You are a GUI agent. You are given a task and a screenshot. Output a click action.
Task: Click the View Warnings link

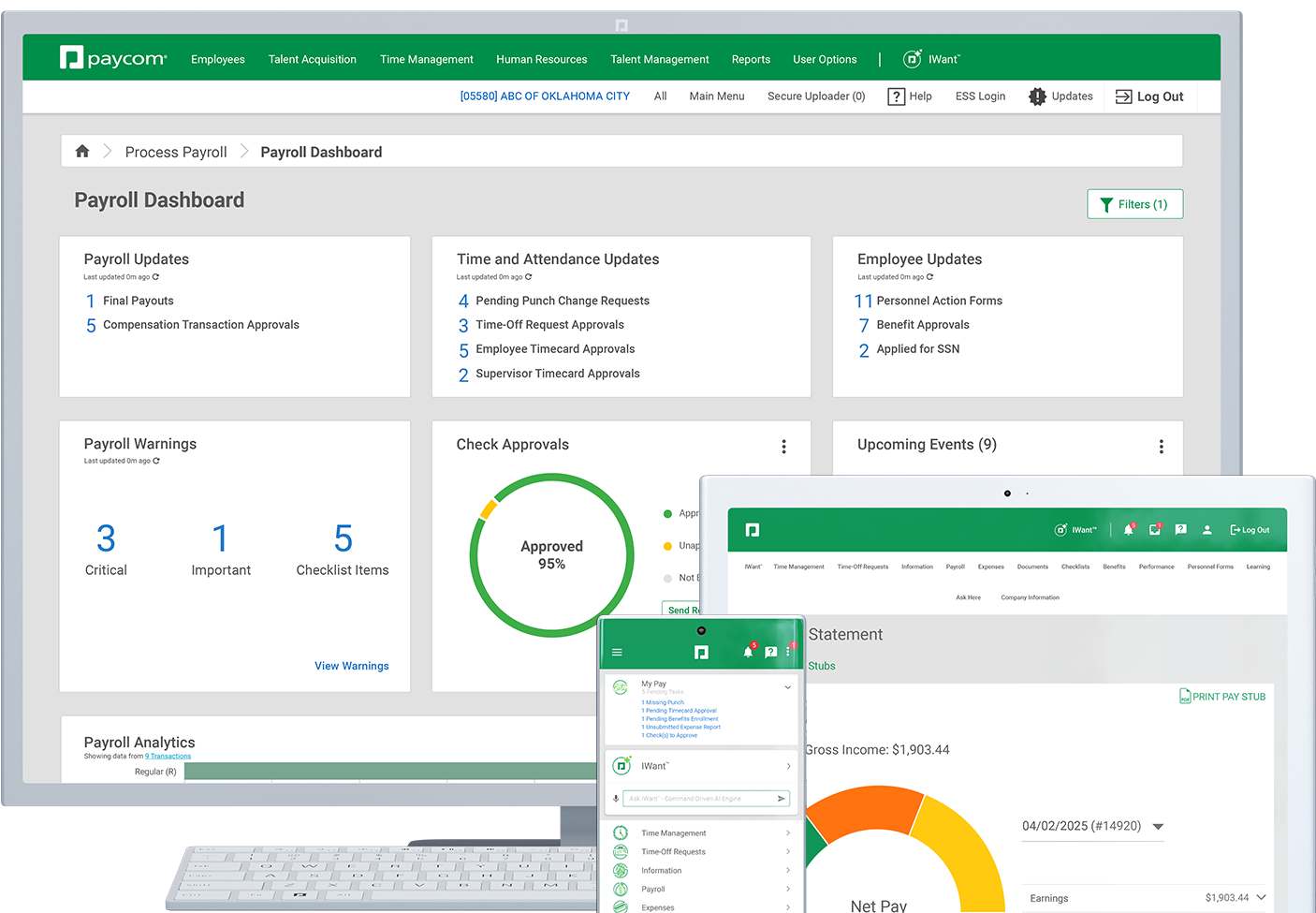(x=351, y=666)
